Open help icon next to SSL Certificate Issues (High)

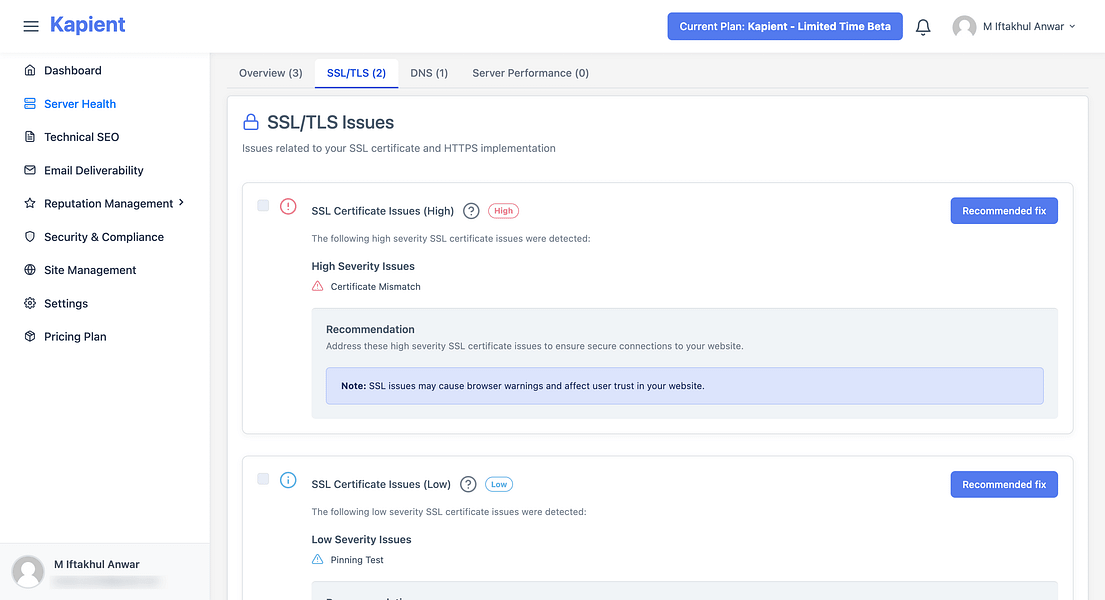pos(471,211)
